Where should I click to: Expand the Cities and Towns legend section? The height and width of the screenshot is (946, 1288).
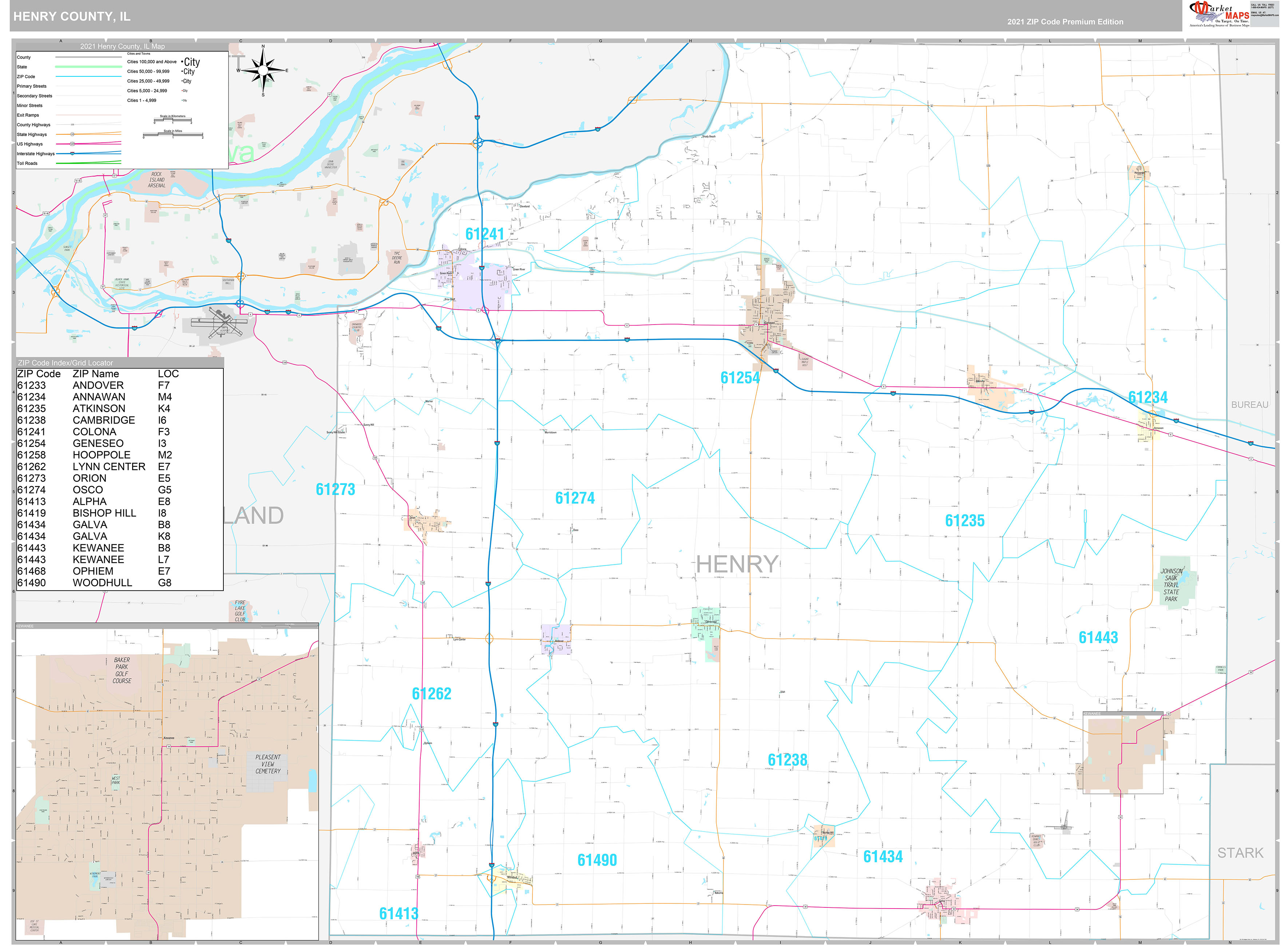[x=139, y=53]
